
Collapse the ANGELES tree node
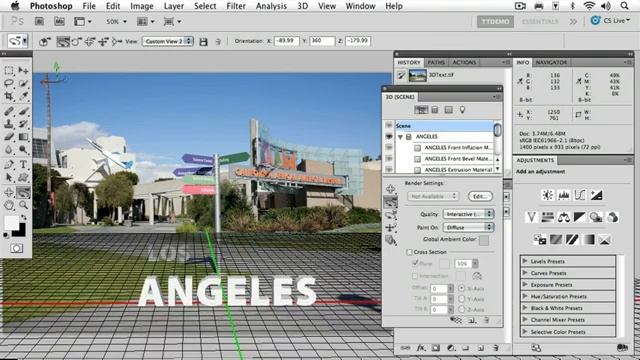400,137
